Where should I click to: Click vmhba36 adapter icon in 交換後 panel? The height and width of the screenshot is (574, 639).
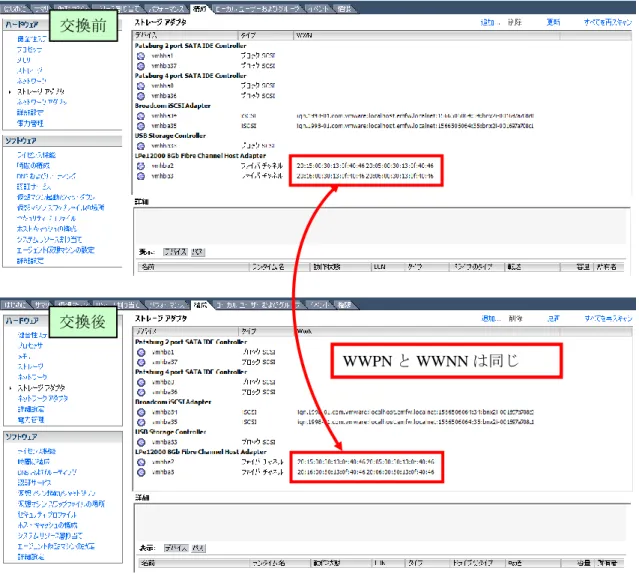pos(141,392)
